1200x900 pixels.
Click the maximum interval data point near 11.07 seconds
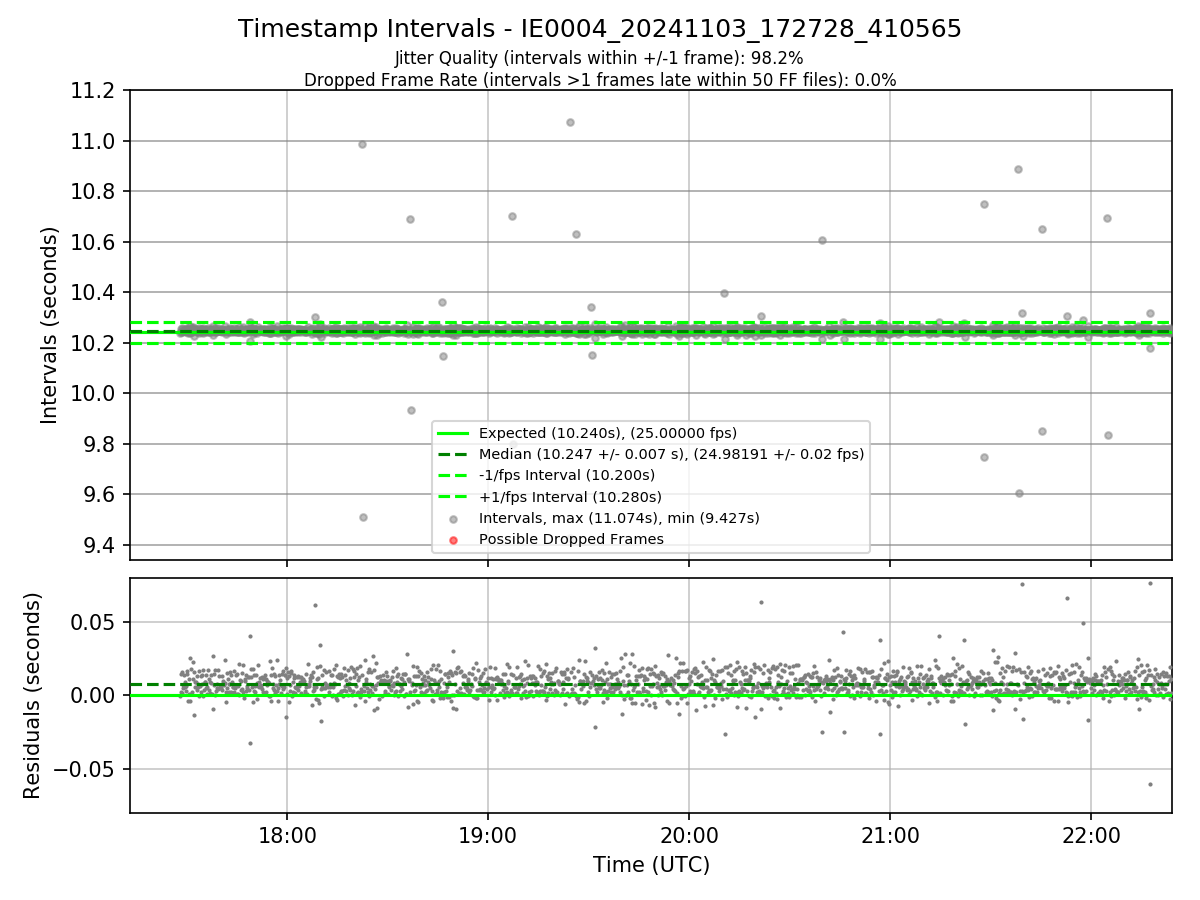coord(570,122)
